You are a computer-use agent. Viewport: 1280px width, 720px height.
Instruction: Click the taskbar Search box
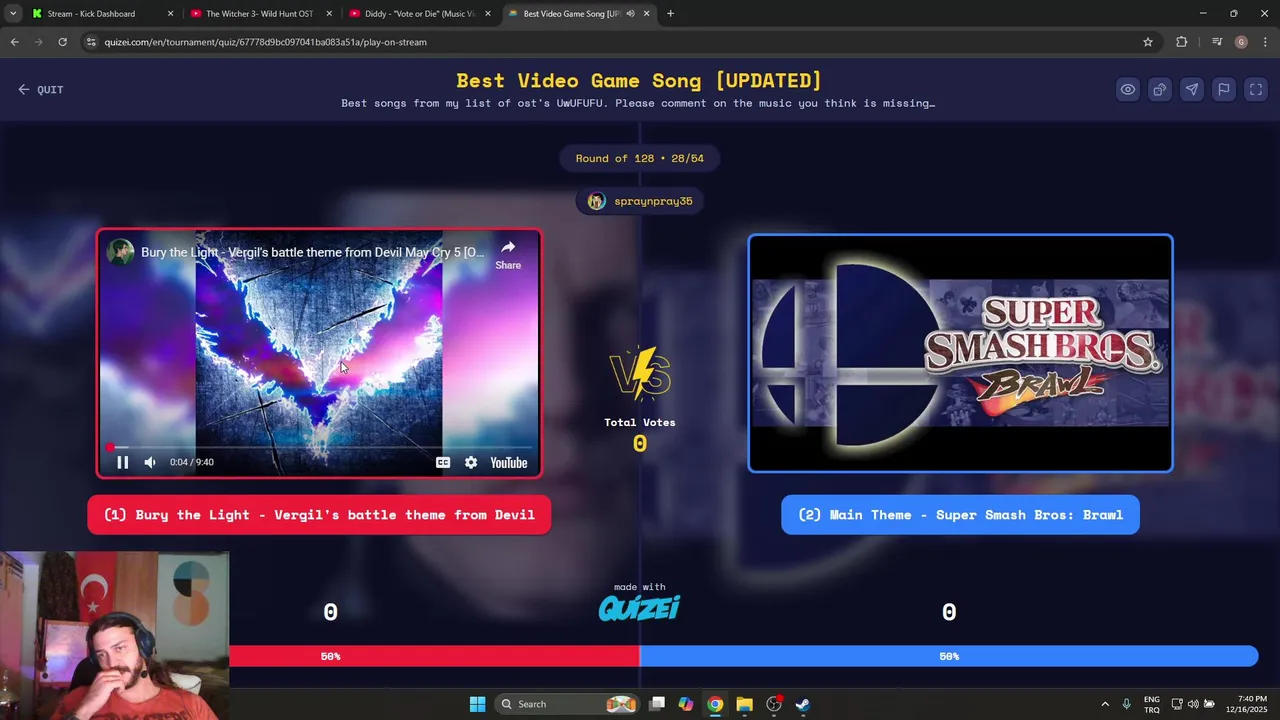567,704
